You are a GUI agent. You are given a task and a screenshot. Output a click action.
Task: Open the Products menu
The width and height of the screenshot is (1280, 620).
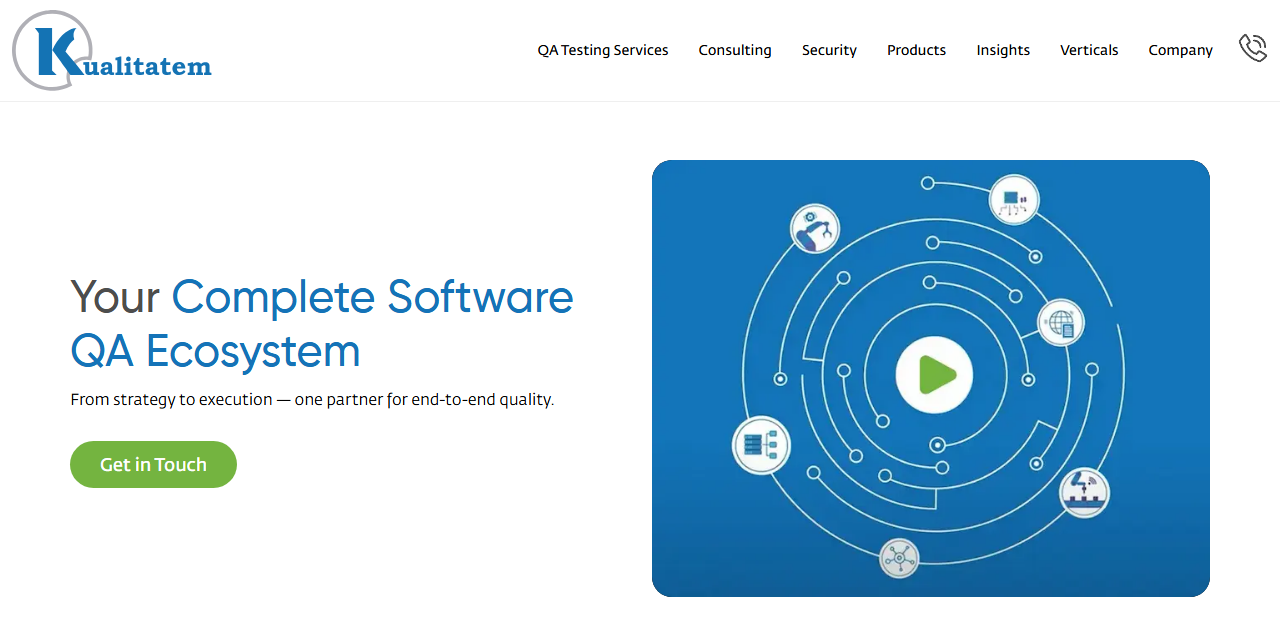pyautogui.click(x=916, y=50)
